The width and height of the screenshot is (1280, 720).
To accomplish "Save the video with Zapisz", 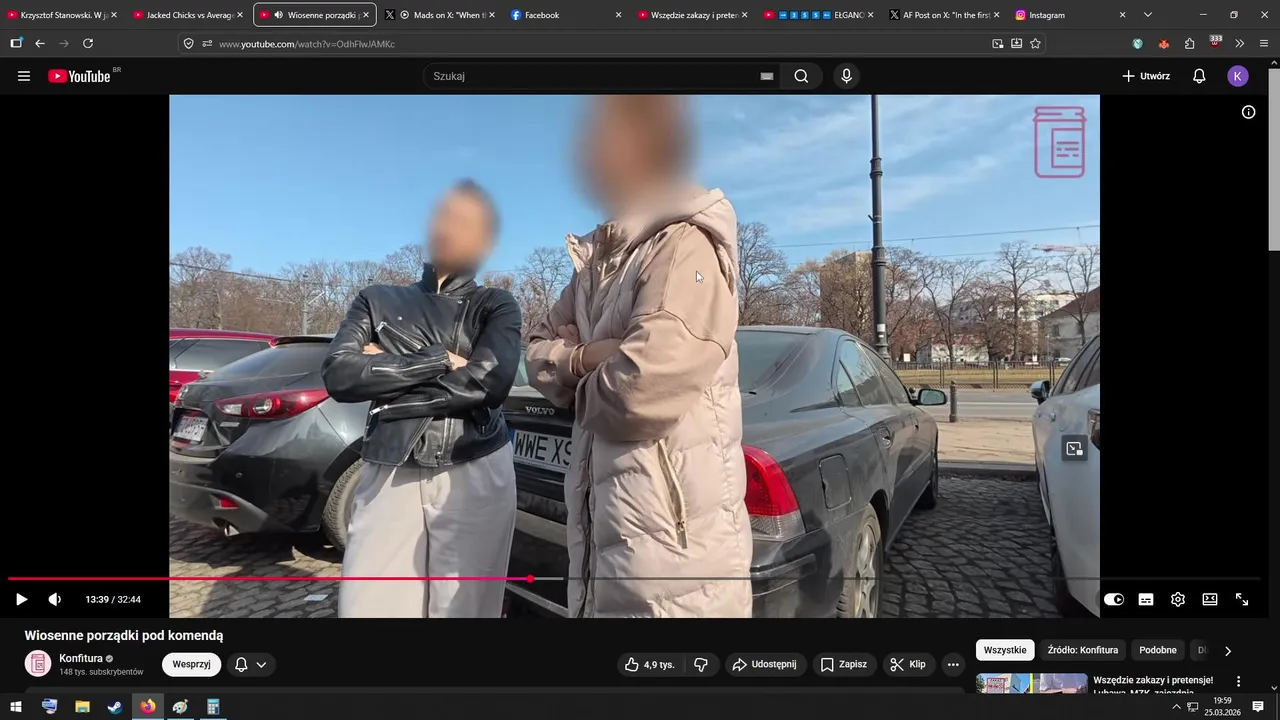I will (844, 664).
